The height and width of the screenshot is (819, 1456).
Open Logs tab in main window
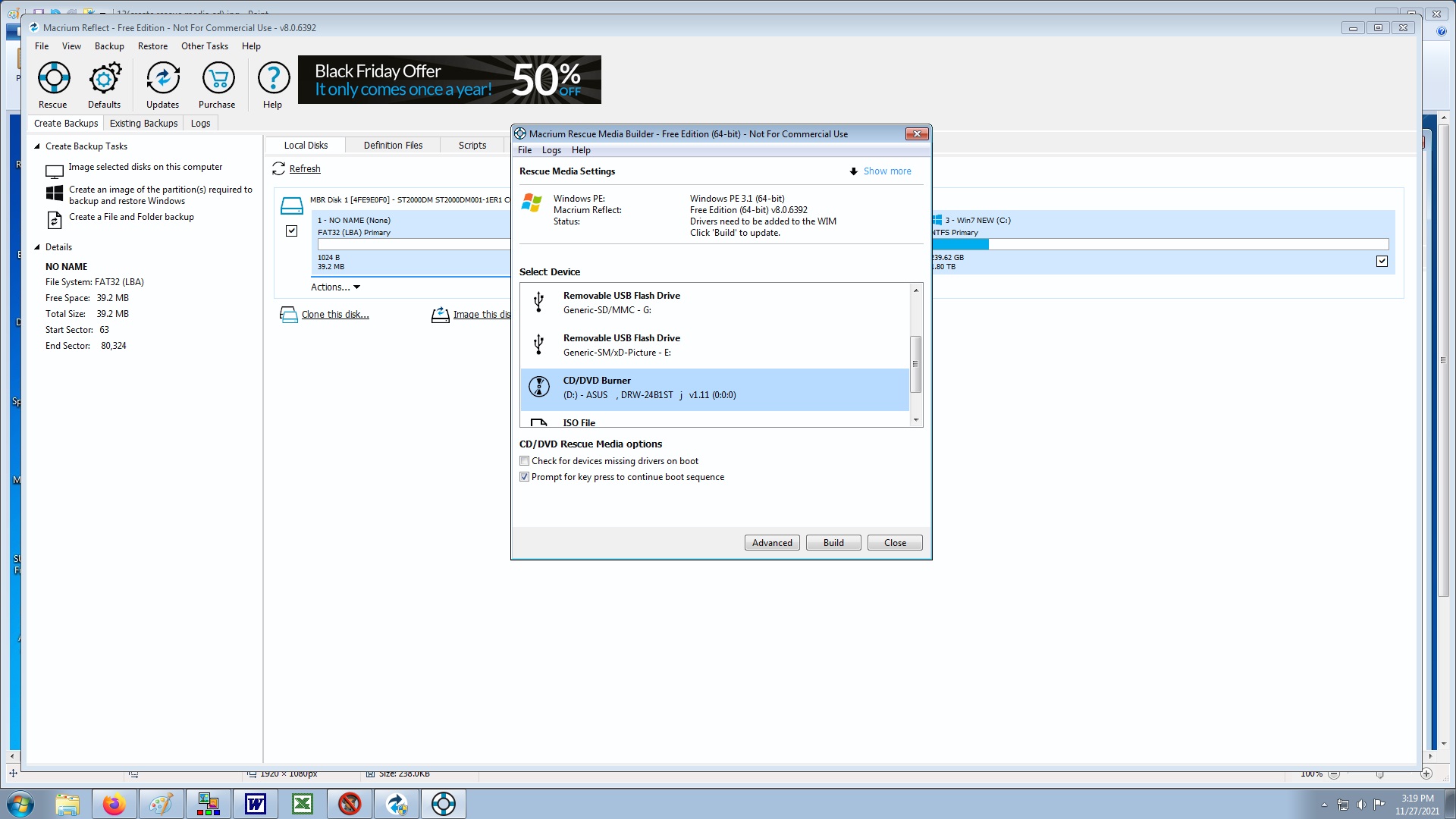point(200,124)
